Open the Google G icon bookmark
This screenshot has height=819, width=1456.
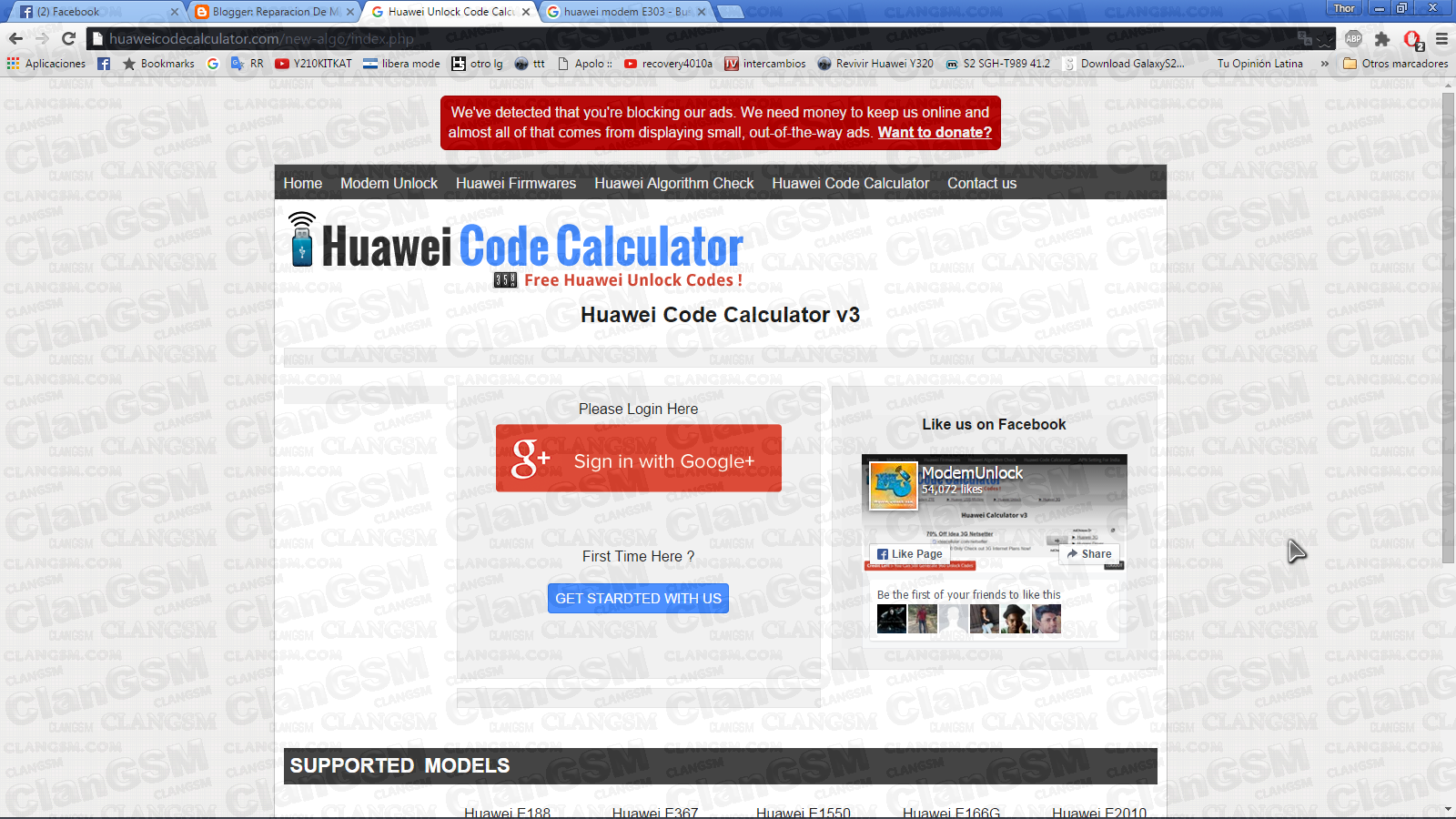(x=213, y=64)
